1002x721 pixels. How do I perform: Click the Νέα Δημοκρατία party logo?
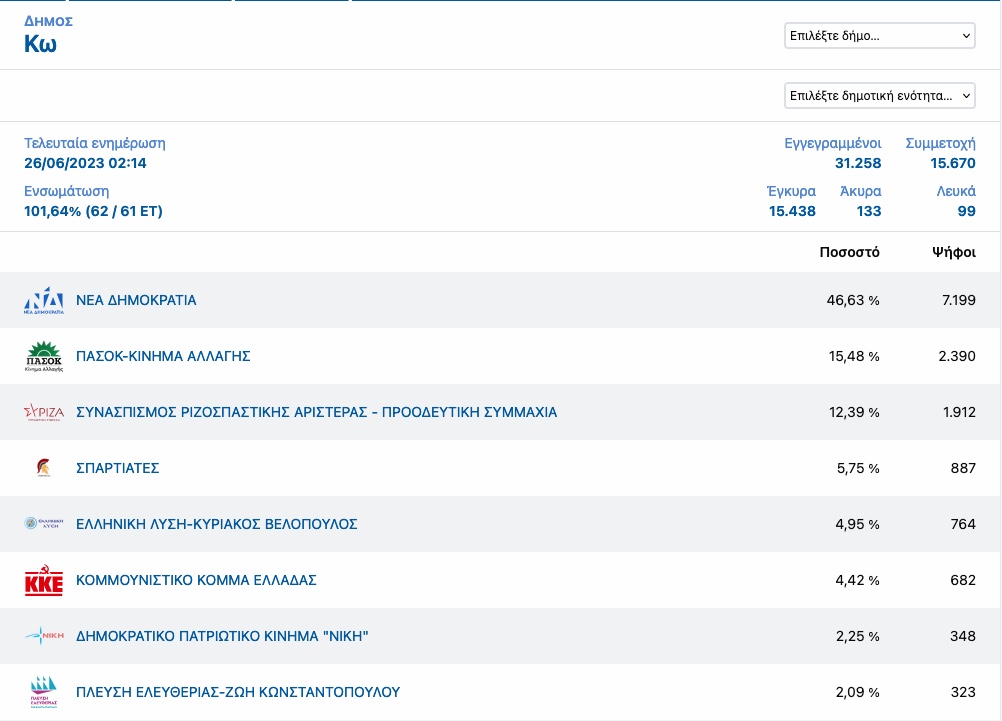(x=43, y=300)
